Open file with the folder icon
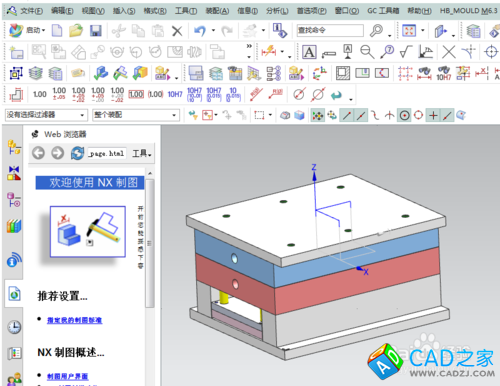Image resolution: width=500 pixels, height=386 pixels. pyautogui.click(x=76, y=31)
